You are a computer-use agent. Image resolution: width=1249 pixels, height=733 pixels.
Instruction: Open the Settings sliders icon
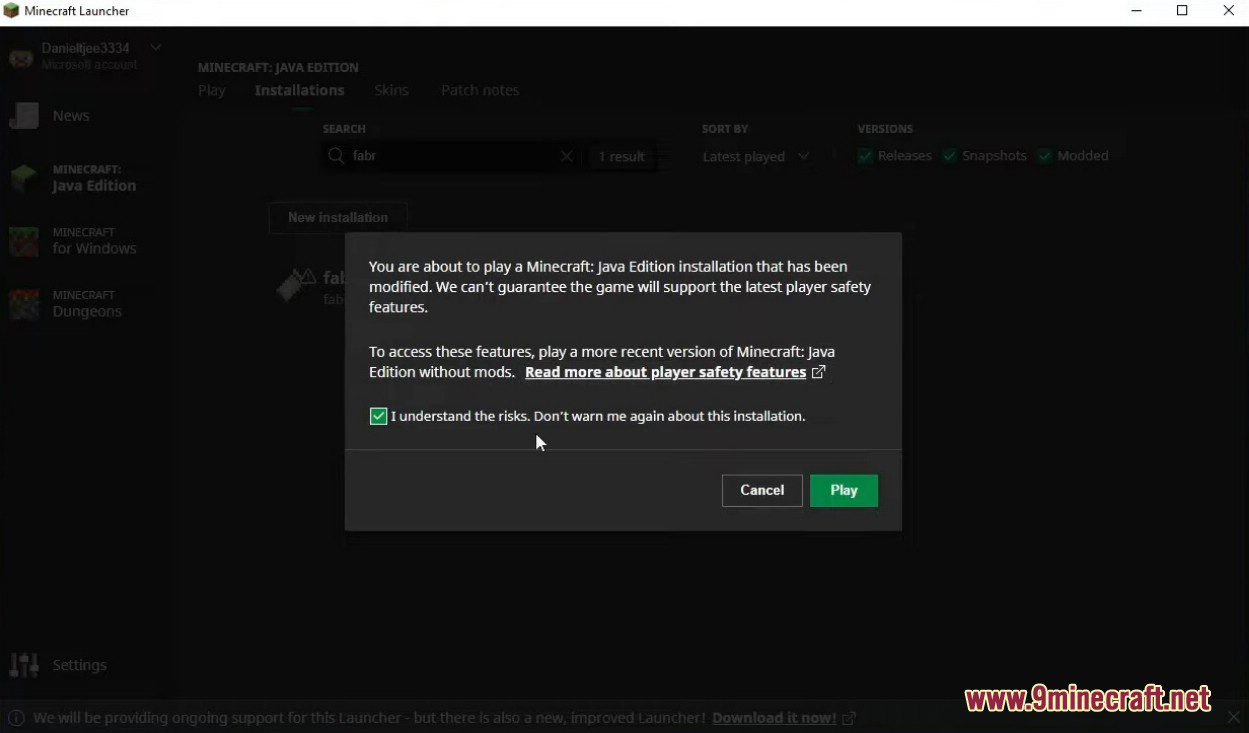[x=24, y=665]
